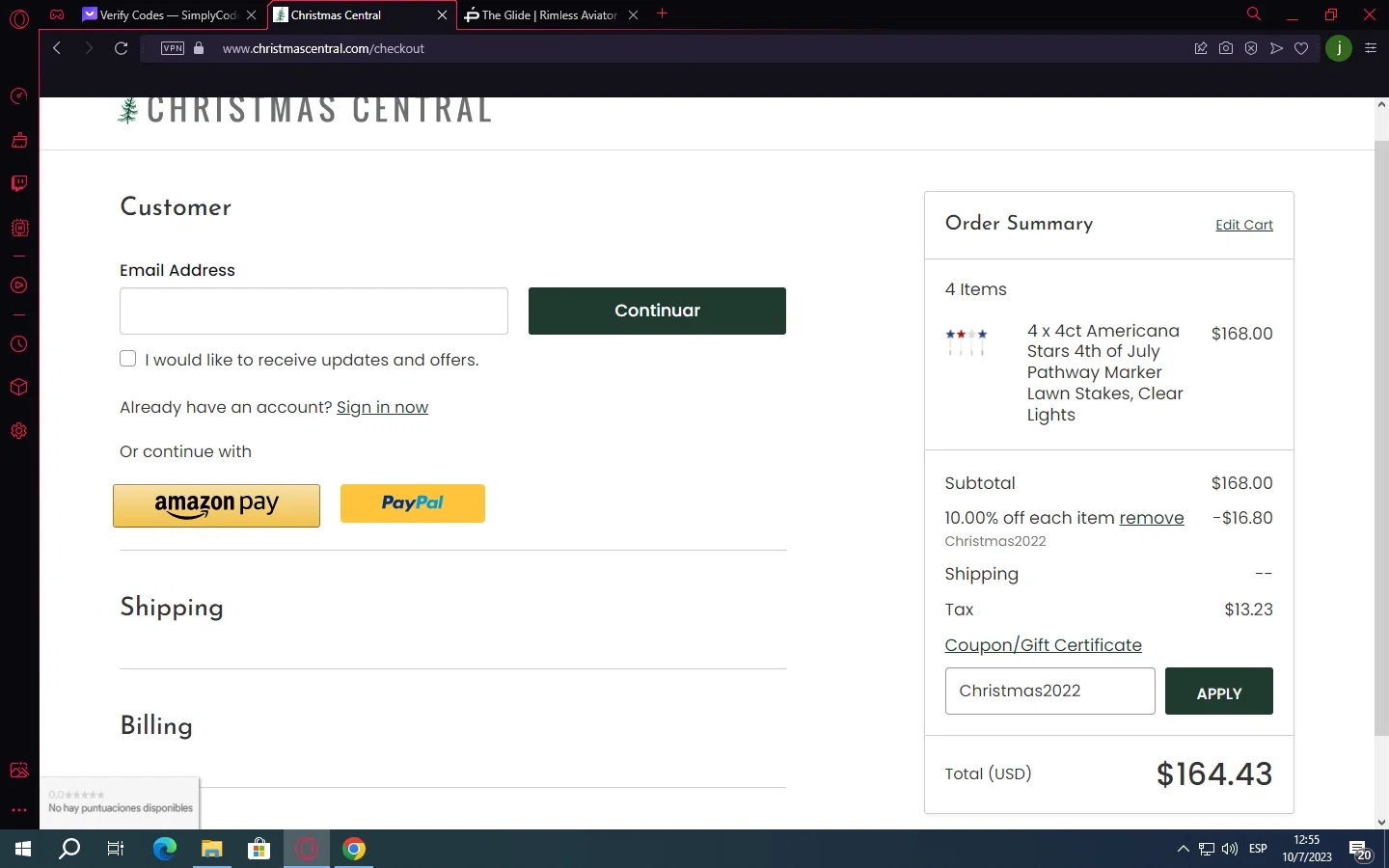The width and height of the screenshot is (1389, 868).
Task: Remove the 10% off coupon
Action: click(x=1152, y=518)
